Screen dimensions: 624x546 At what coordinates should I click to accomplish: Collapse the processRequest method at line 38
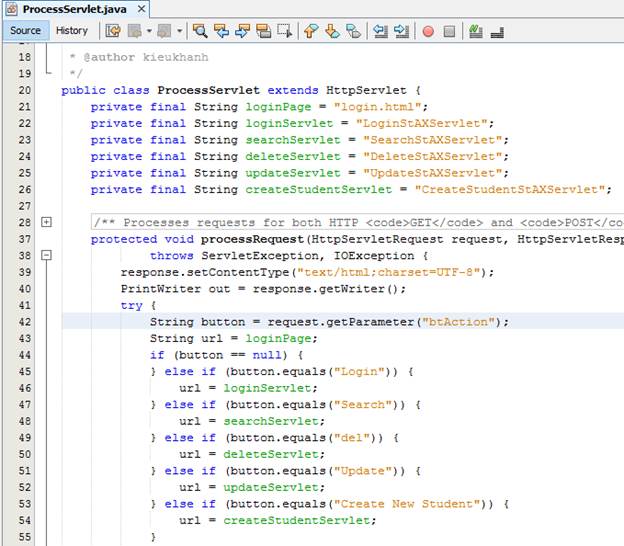point(47,255)
